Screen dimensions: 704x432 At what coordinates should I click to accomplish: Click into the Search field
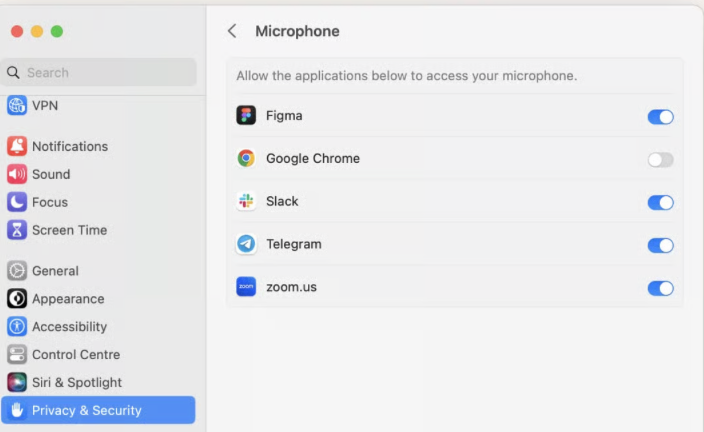99,72
